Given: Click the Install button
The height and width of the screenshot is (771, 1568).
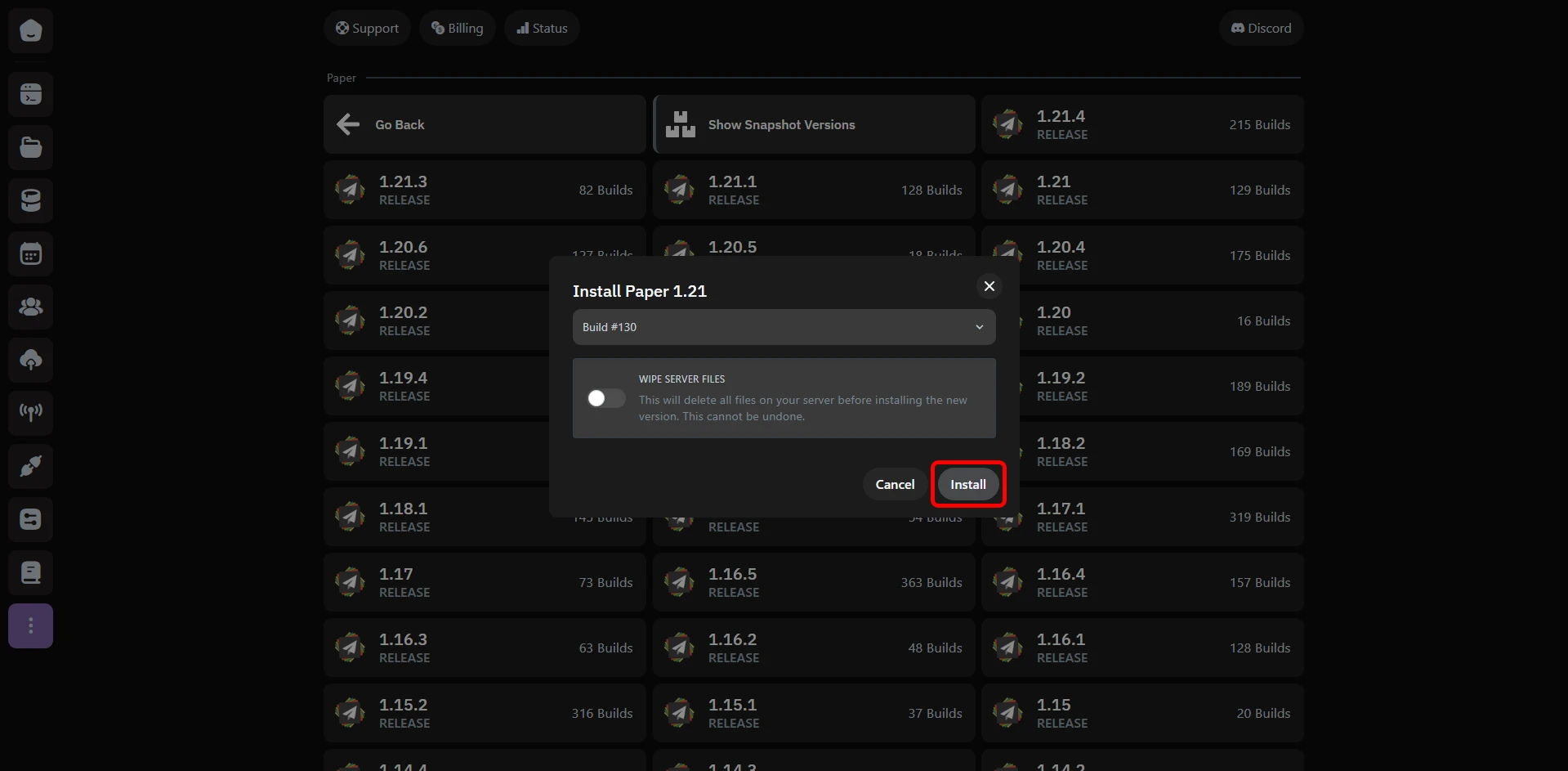Looking at the screenshot, I should click(x=968, y=484).
